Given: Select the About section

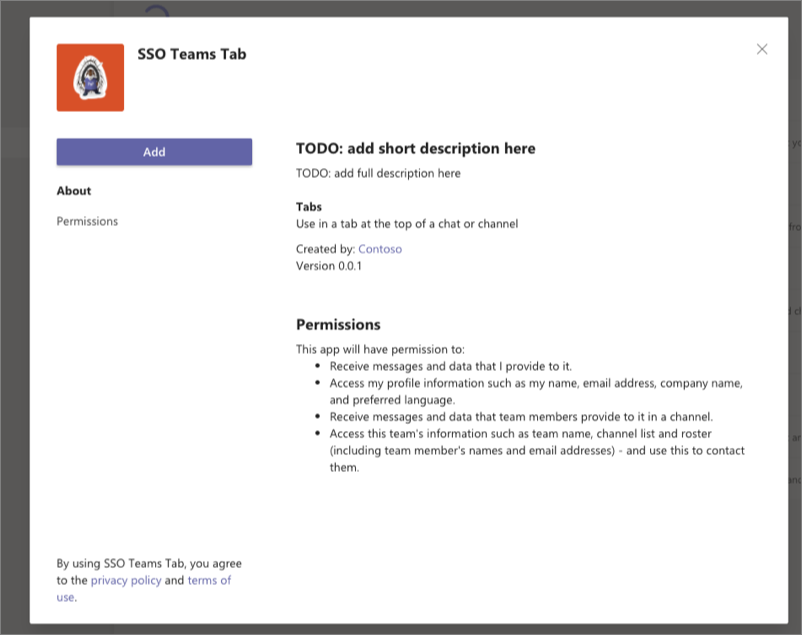Looking at the screenshot, I should point(74,191).
